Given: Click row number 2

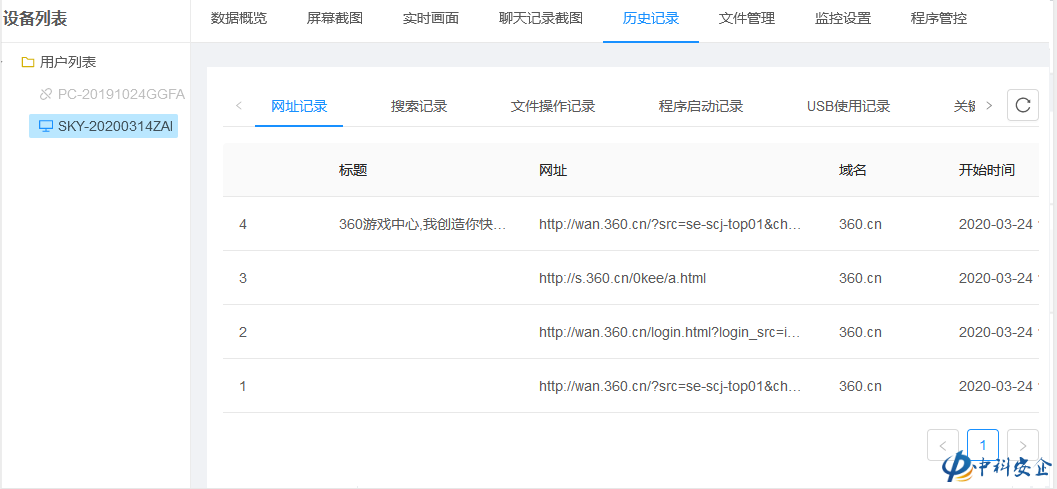Looking at the screenshot, I should (x=243, y=332).
